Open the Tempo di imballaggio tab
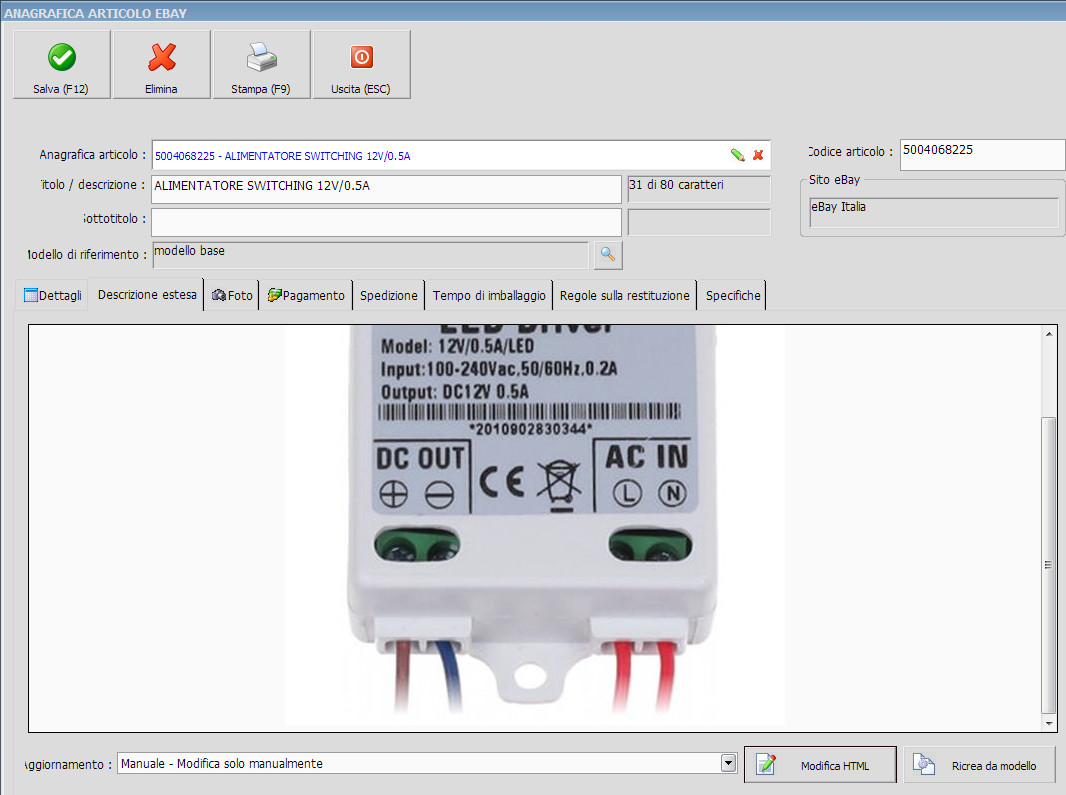Image resolution: width=1066 pixels, height=795 pixels. point(489,295)
